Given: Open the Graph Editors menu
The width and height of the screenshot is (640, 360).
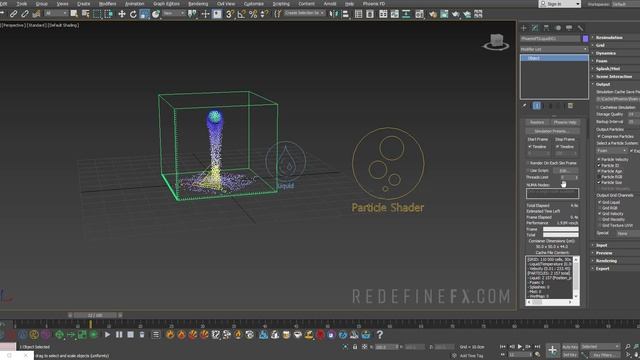Looking at the screenshot, I should tap(166, 4).
